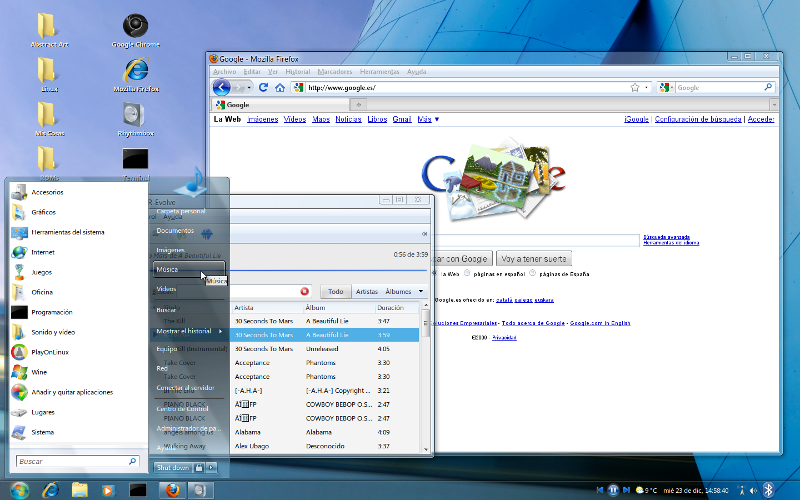This screenshot has height=500, width=800.
Task: Go back using Firefox's back arrow
Action: pyautogui.click(x=221, y=87)
